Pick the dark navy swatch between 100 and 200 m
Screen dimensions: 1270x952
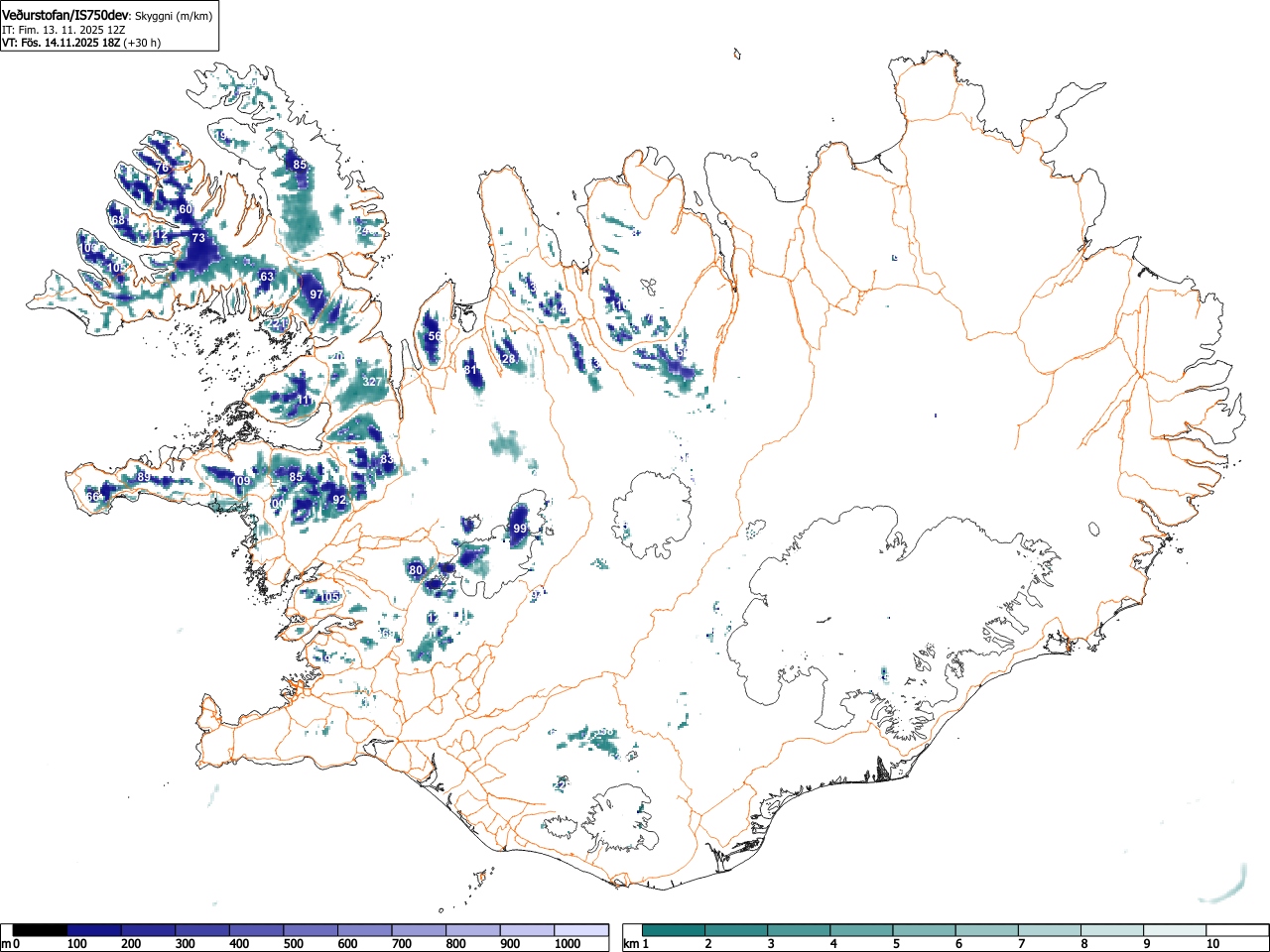coord(94,930)
